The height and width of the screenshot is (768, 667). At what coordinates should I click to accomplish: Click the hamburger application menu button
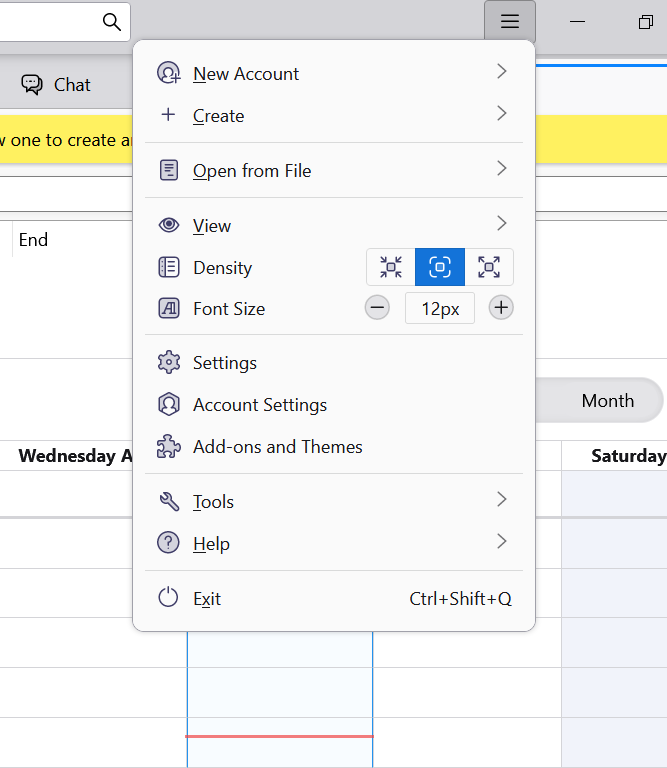tap(510, 22)
